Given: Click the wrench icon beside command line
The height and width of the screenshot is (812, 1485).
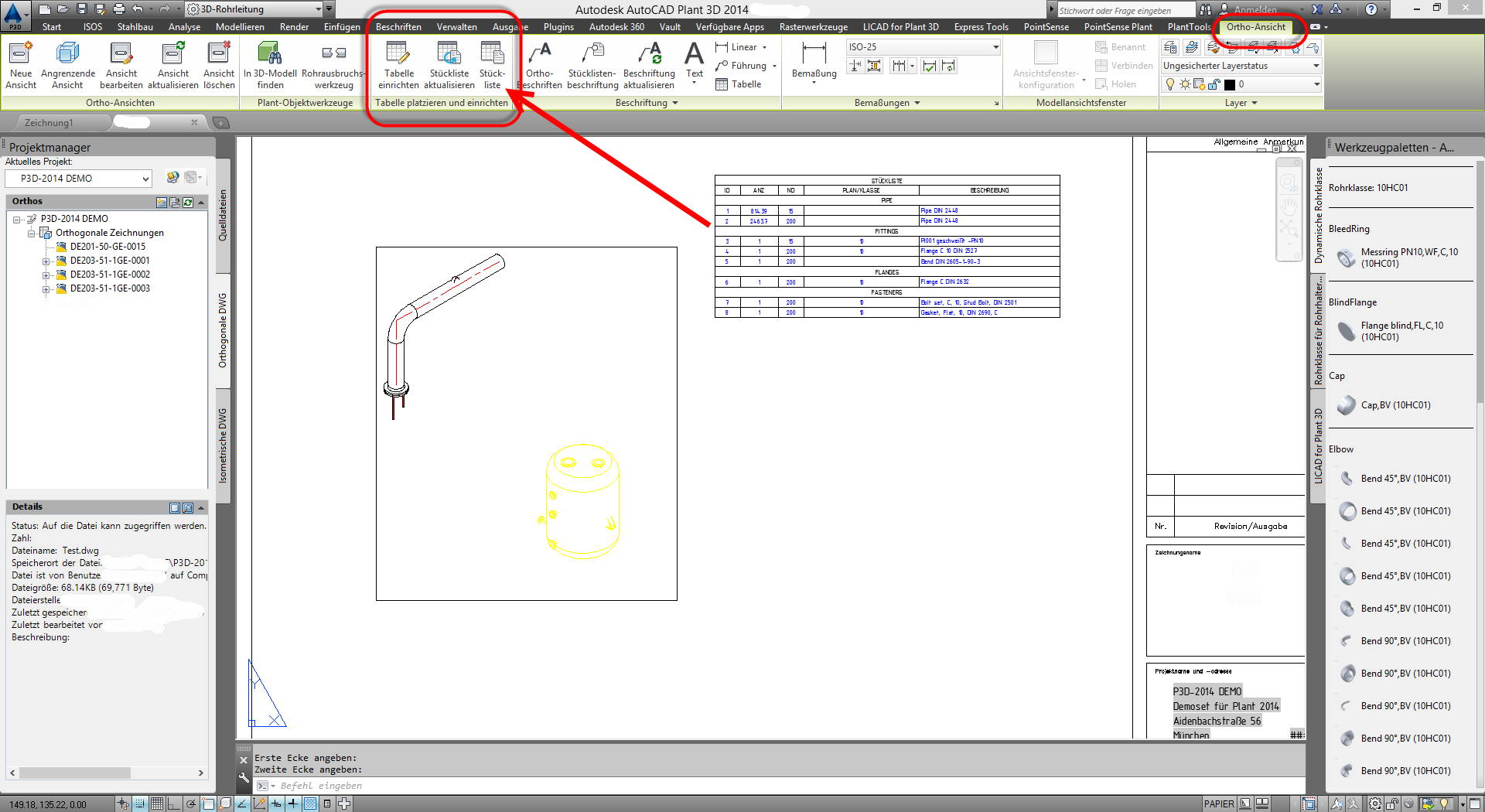Looking at the screenshot, I should pos(244,779).
